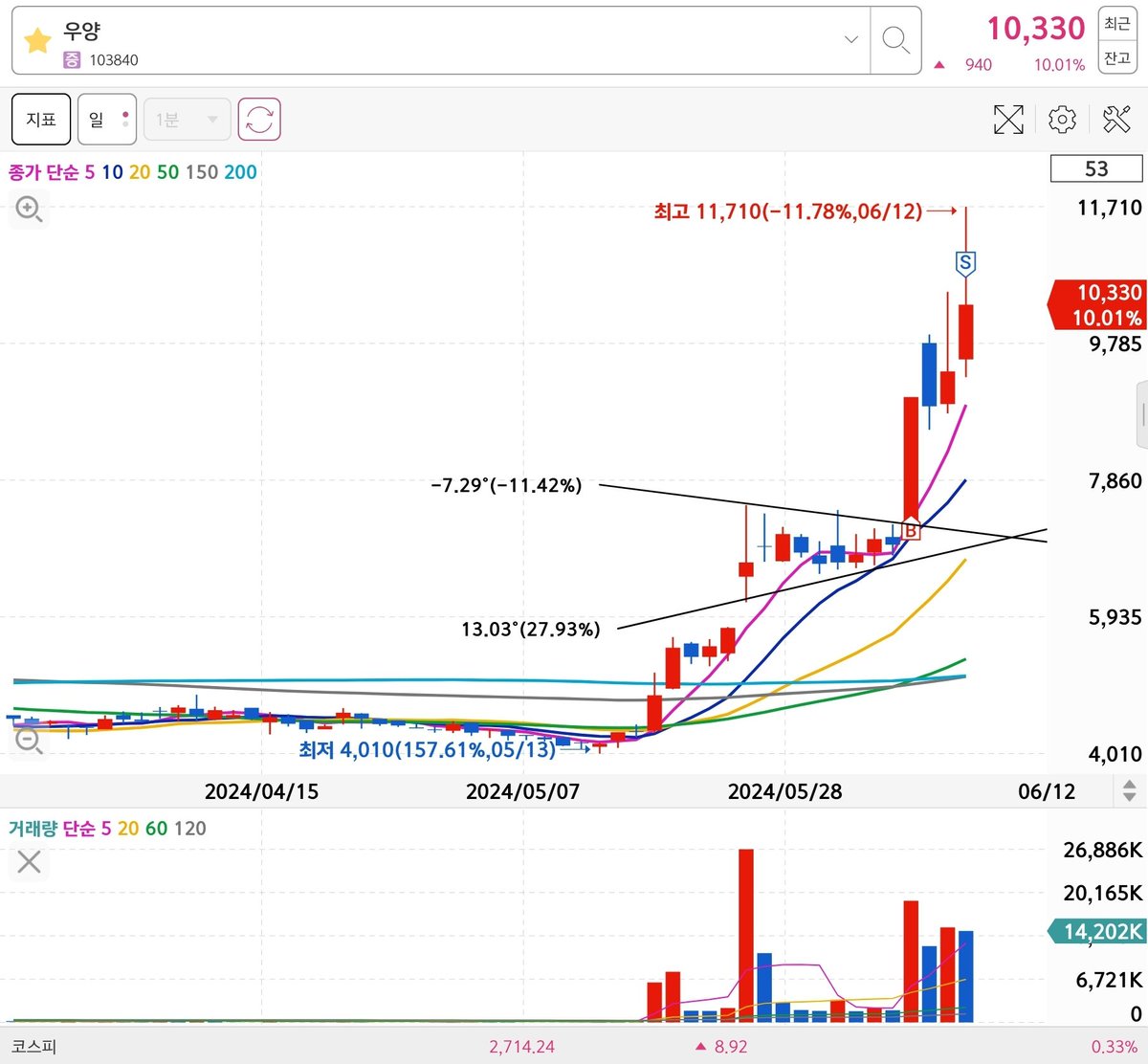1148x1064 pixels.
Task: Open the 지표 indicators button
Action: pyautogui.click(x=41, y=120)
